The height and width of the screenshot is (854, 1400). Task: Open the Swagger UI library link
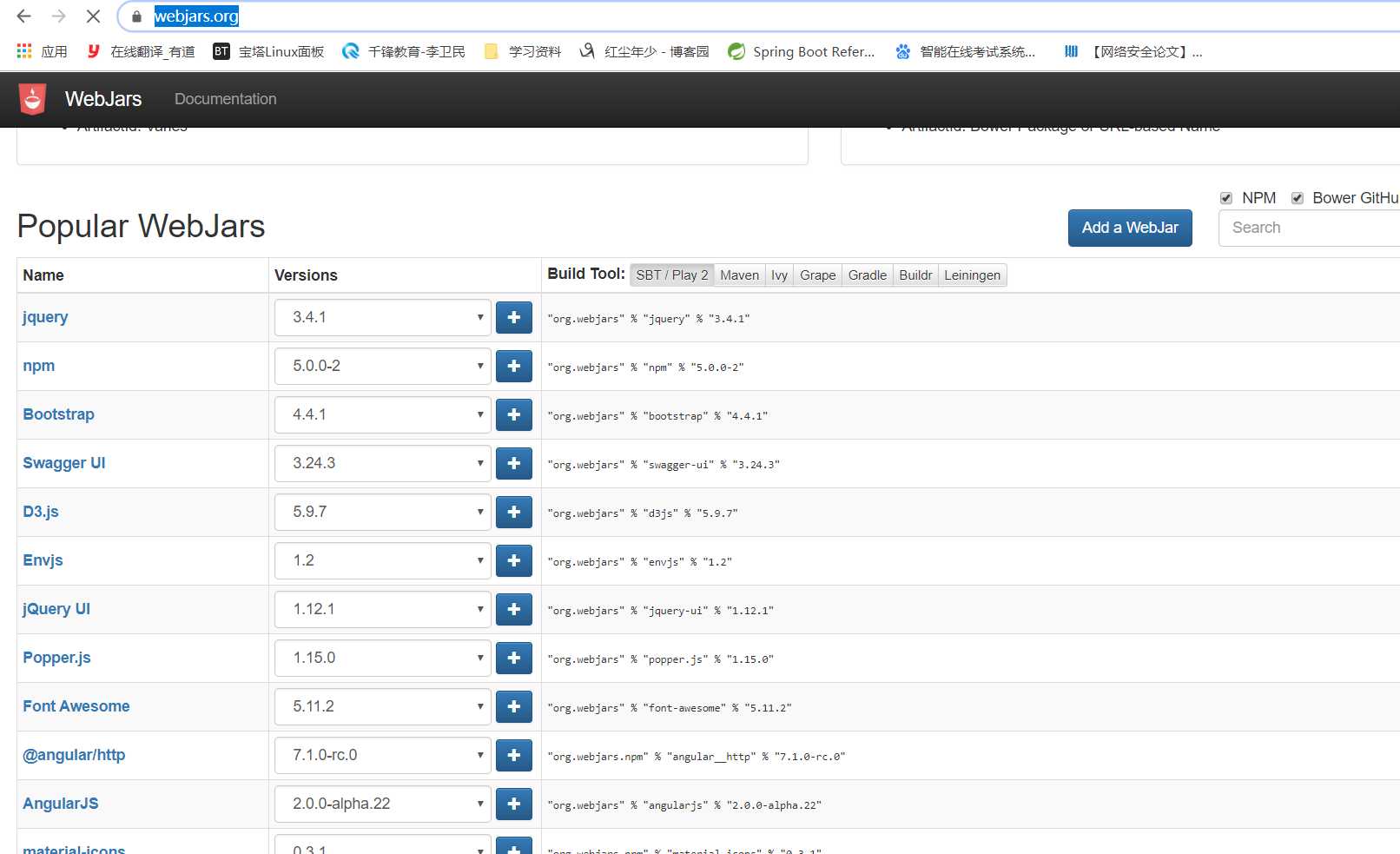[x=64, y=463]
